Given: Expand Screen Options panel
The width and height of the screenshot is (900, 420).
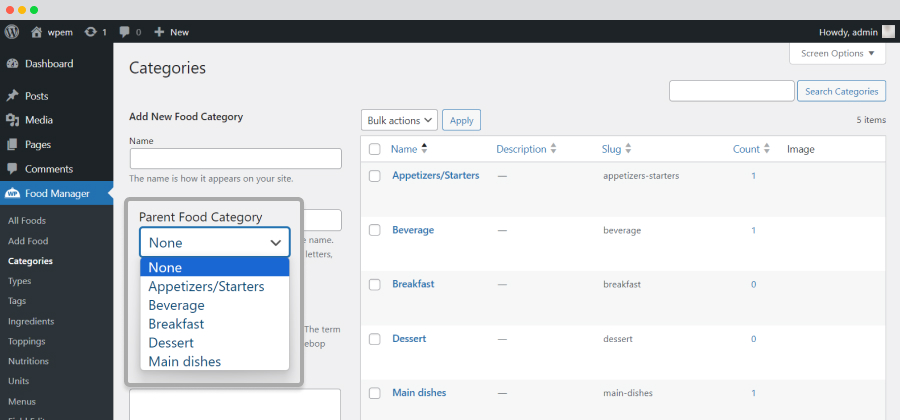Looking at the screenshot, I should pos(837,53).
